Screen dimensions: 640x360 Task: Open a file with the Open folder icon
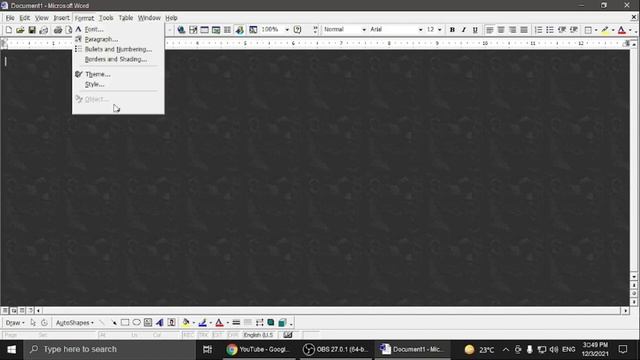pyautogui.click(x=20, y=30)
